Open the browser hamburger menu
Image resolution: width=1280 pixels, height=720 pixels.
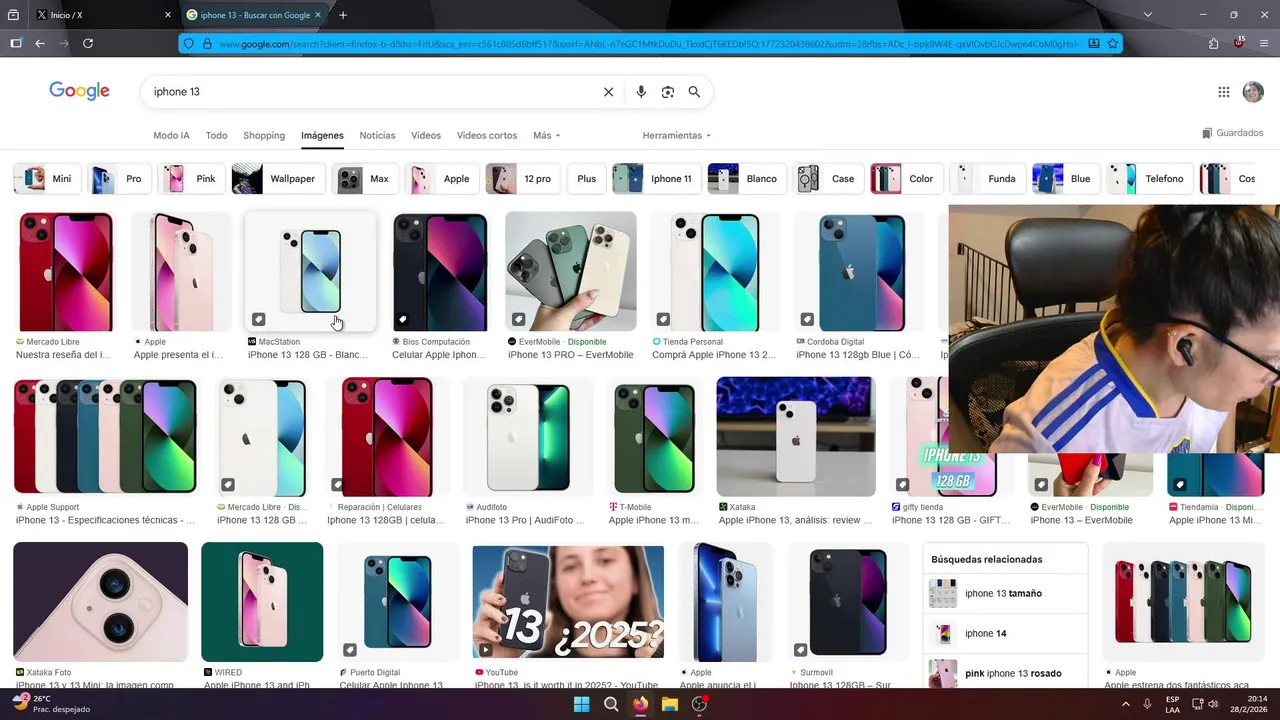[x=1265, y=43]
